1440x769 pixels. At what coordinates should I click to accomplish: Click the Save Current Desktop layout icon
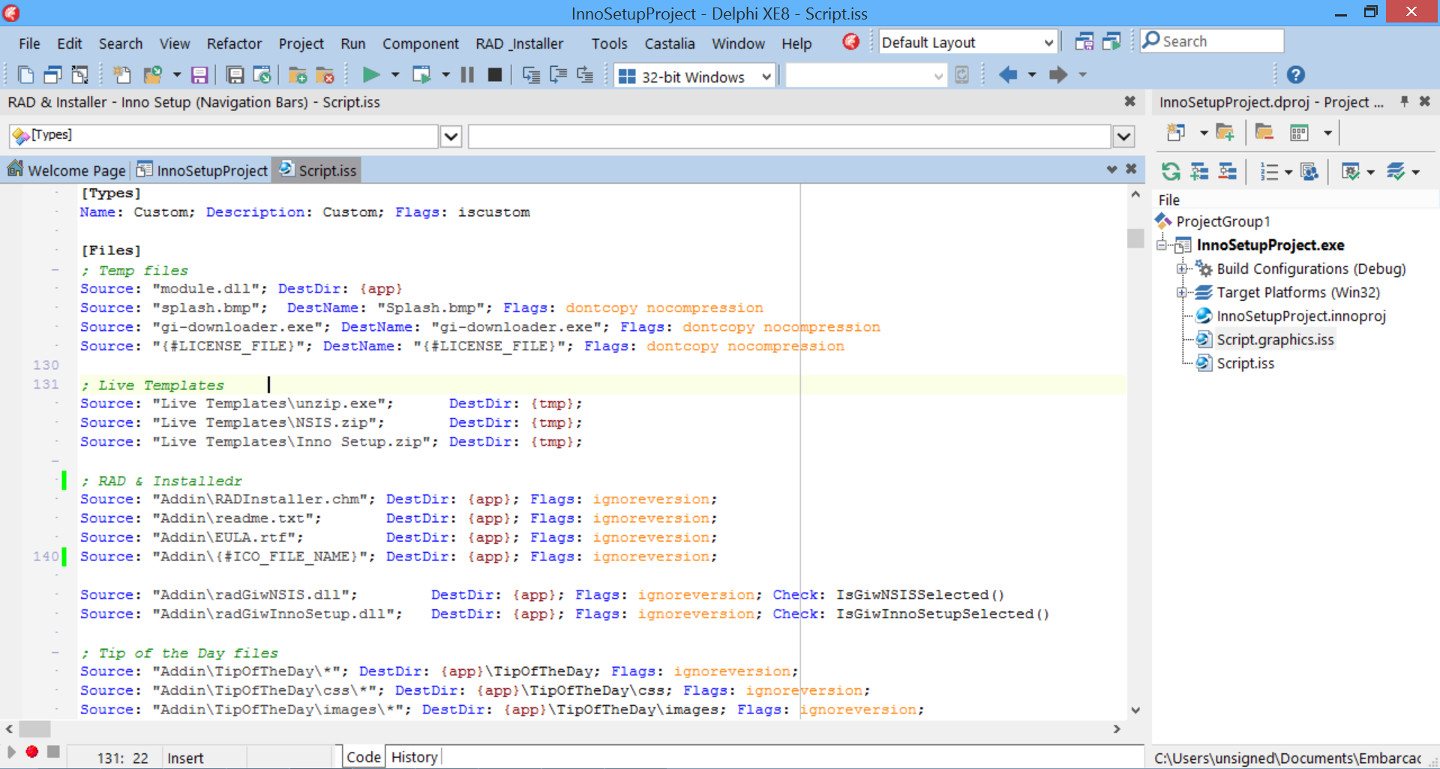(x=1084, y=42)
